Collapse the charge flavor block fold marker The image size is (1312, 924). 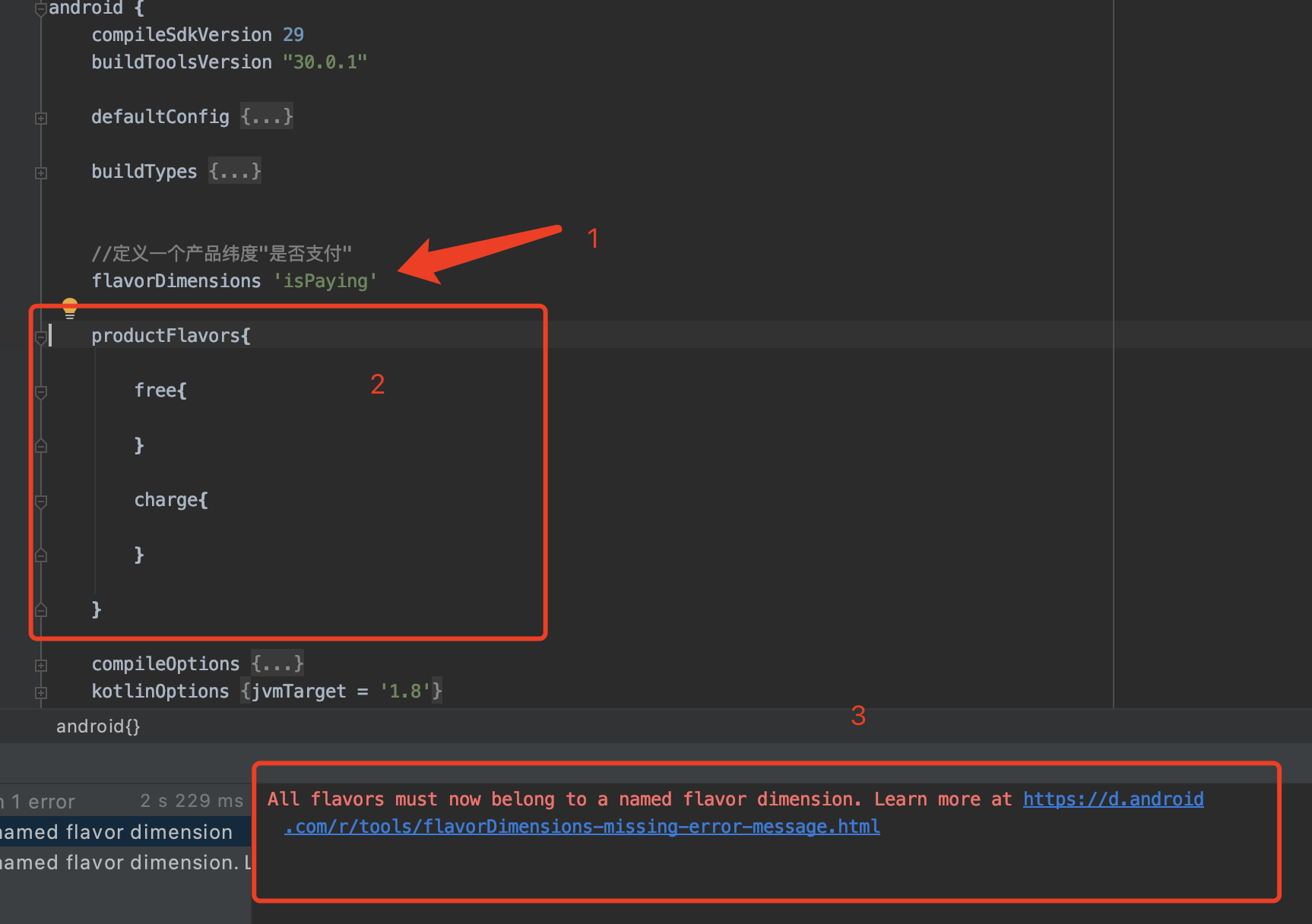click(41, 501)
